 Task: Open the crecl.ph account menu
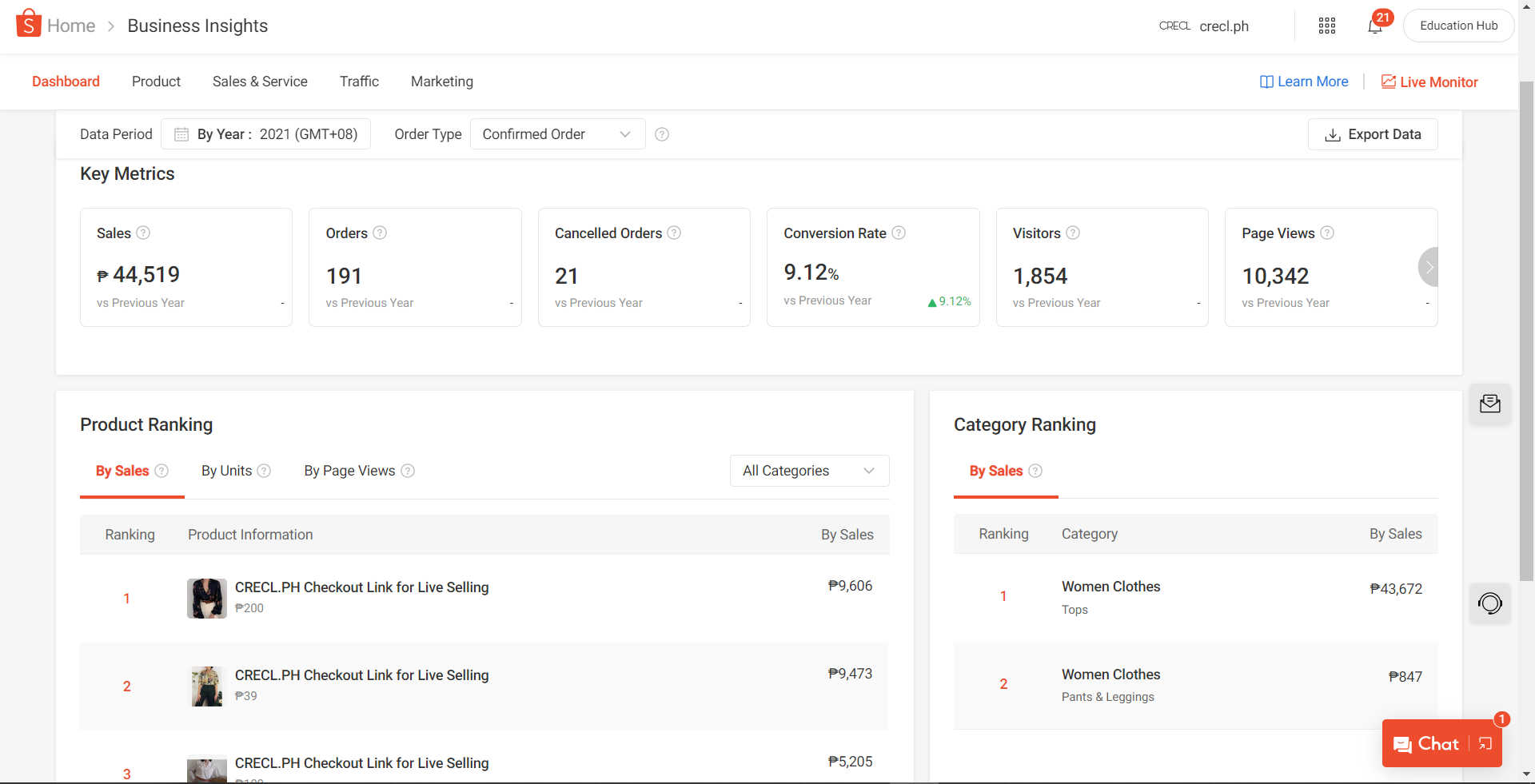(x=1224, y=26)
